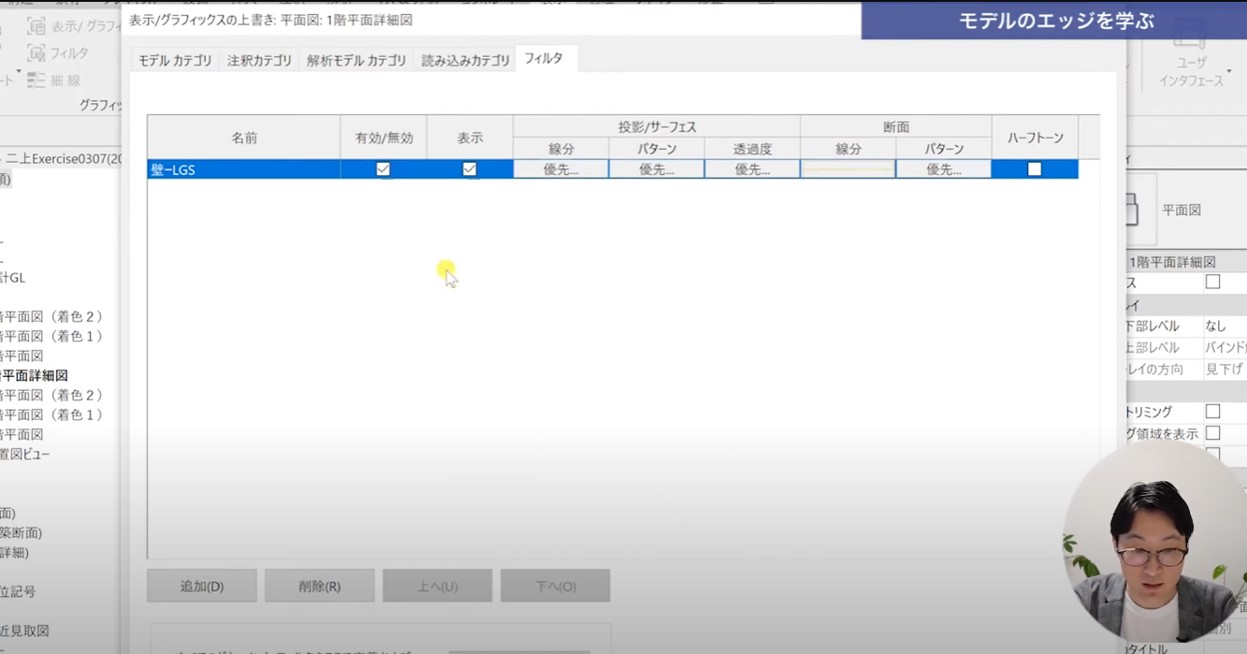Toggle the トリミング checkbox in properties
Viewport: 1247px width, 654px height.
(1212, 411)
